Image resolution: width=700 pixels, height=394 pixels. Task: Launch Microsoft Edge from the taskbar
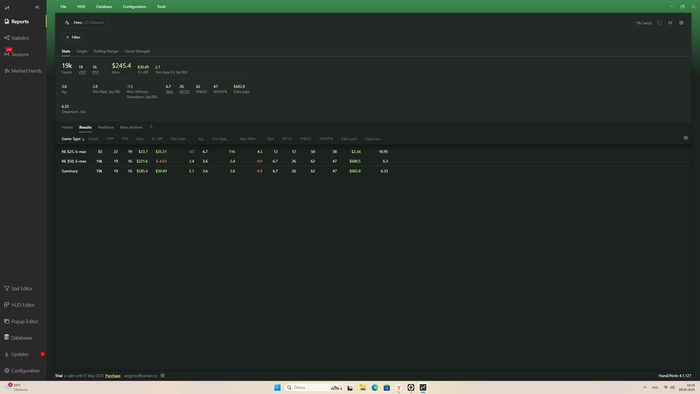point(375,387)
